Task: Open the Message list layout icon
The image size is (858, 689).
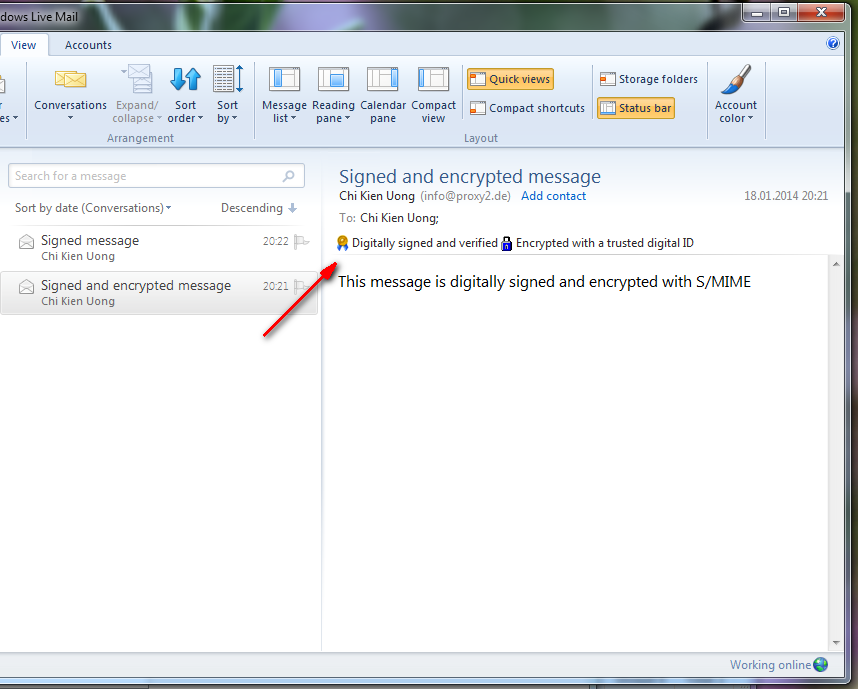Action: click(285, 79)
